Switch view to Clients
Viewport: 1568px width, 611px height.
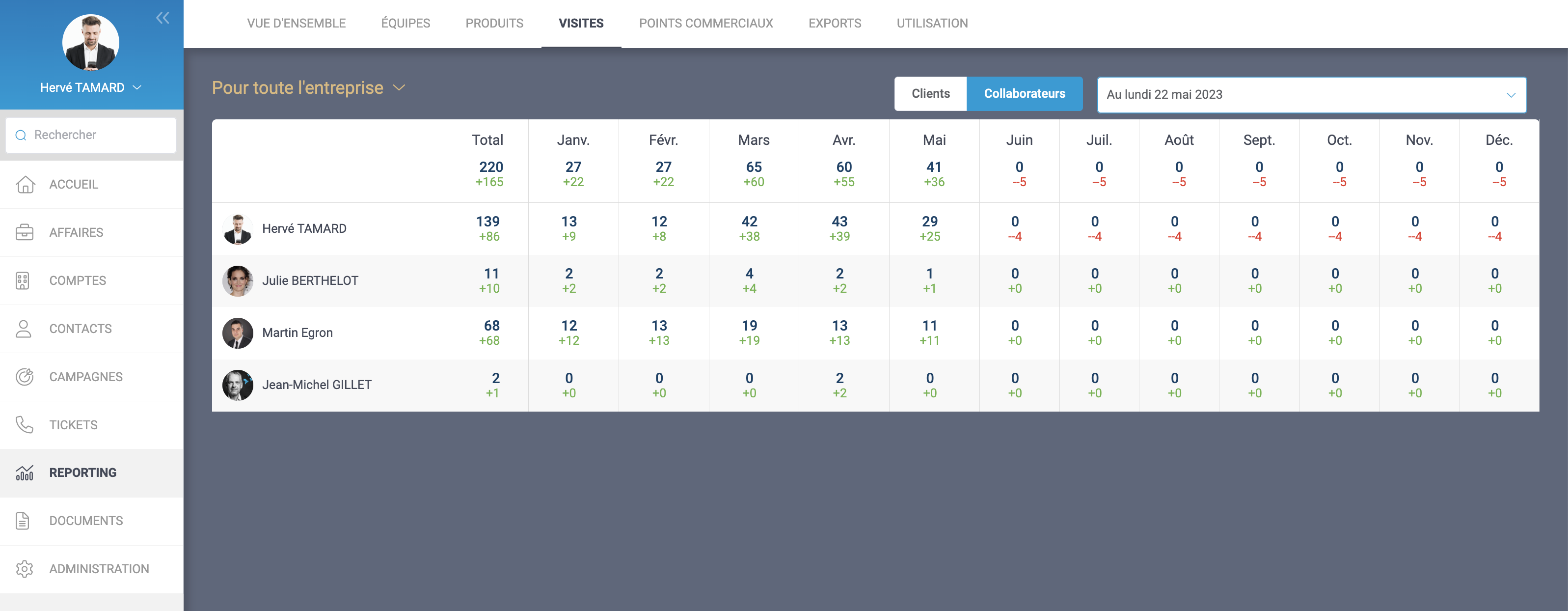[x=930, y=94]
